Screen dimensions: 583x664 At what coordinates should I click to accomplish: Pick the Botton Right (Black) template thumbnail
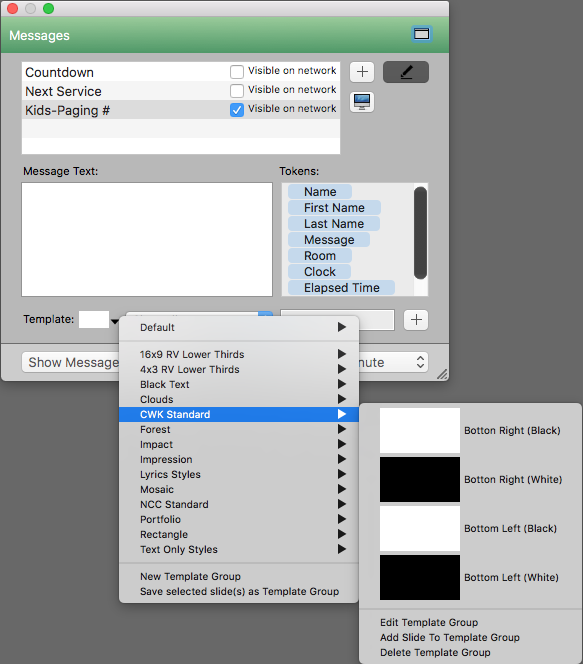click(420, 430)
